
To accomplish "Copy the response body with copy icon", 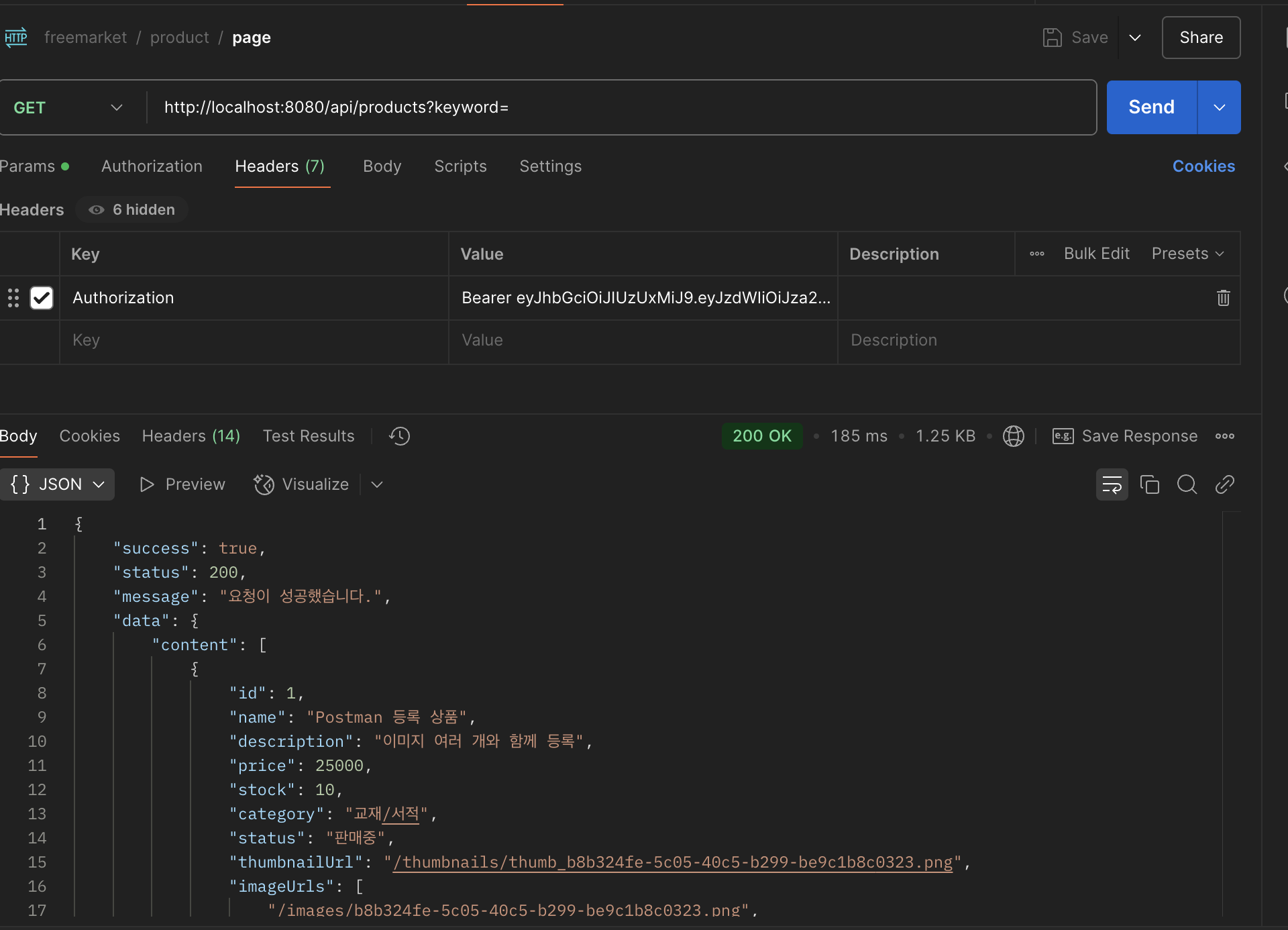I will [1149, 484].
